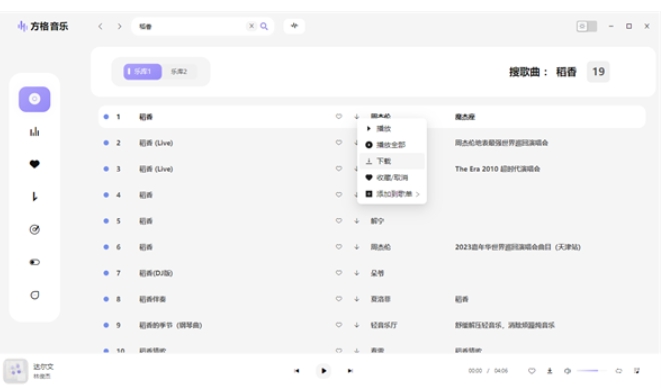The width and height of the screenshot is (661, 388).
Task: Toggle loop mode in the player bar
Action: click(x=618, y=371)
